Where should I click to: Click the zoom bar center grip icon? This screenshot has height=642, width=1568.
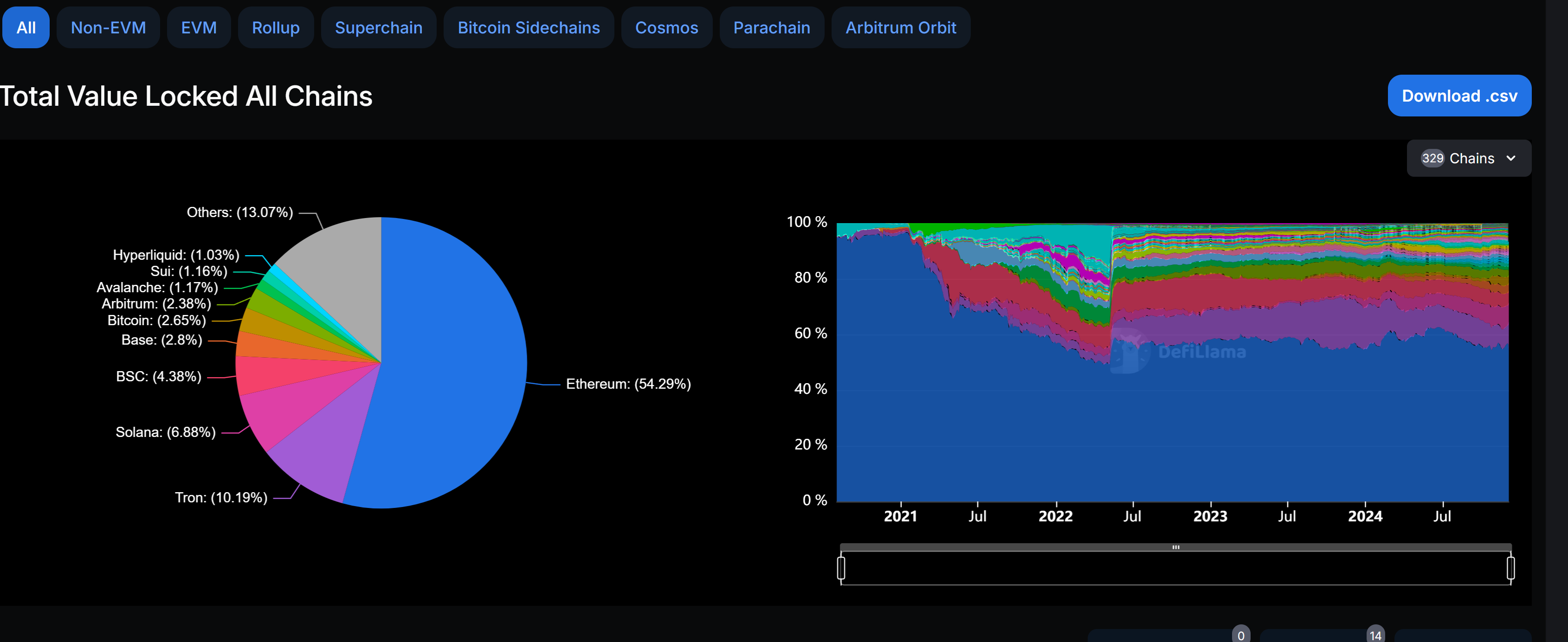(1175, 547)
